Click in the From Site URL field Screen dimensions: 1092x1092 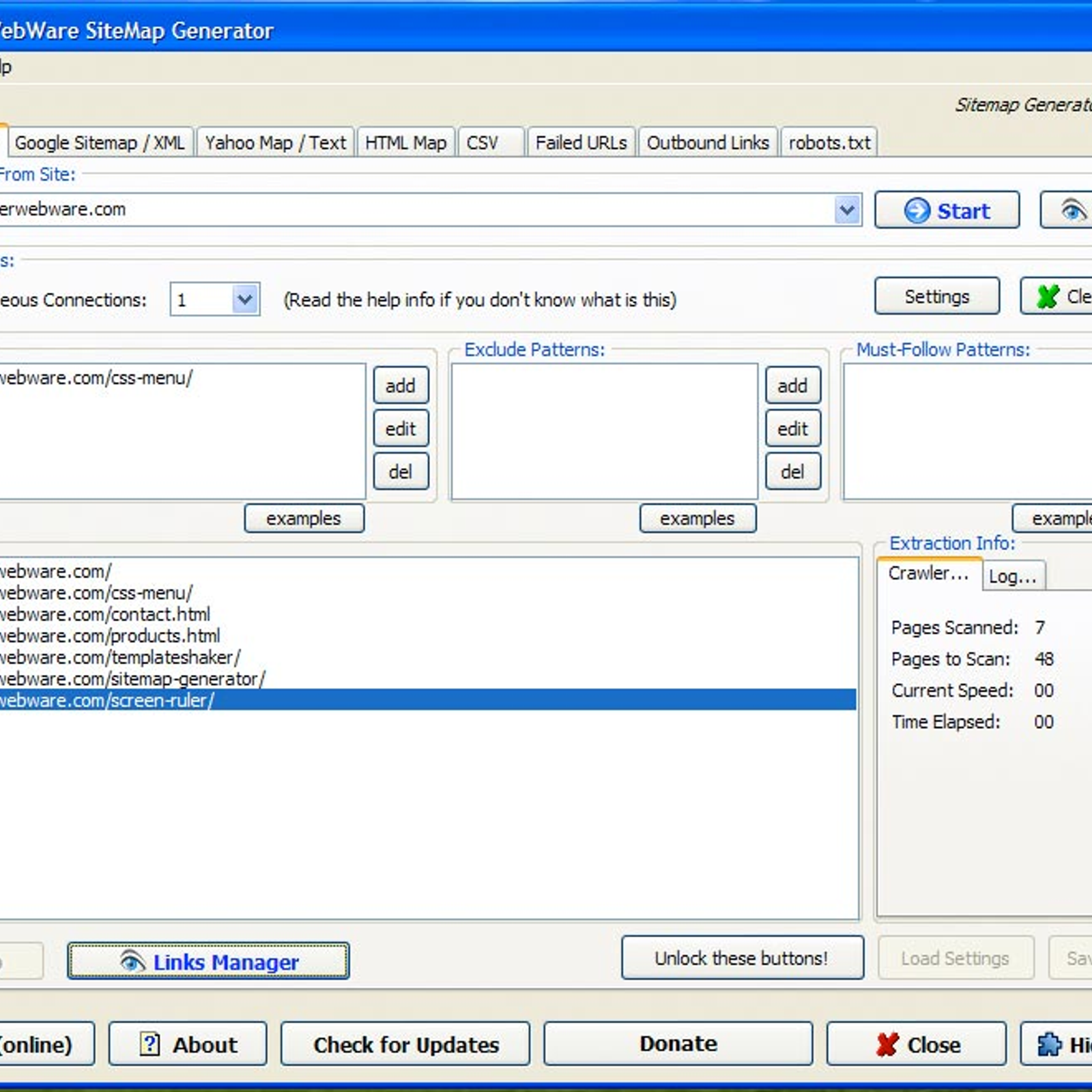pos(416,210)
